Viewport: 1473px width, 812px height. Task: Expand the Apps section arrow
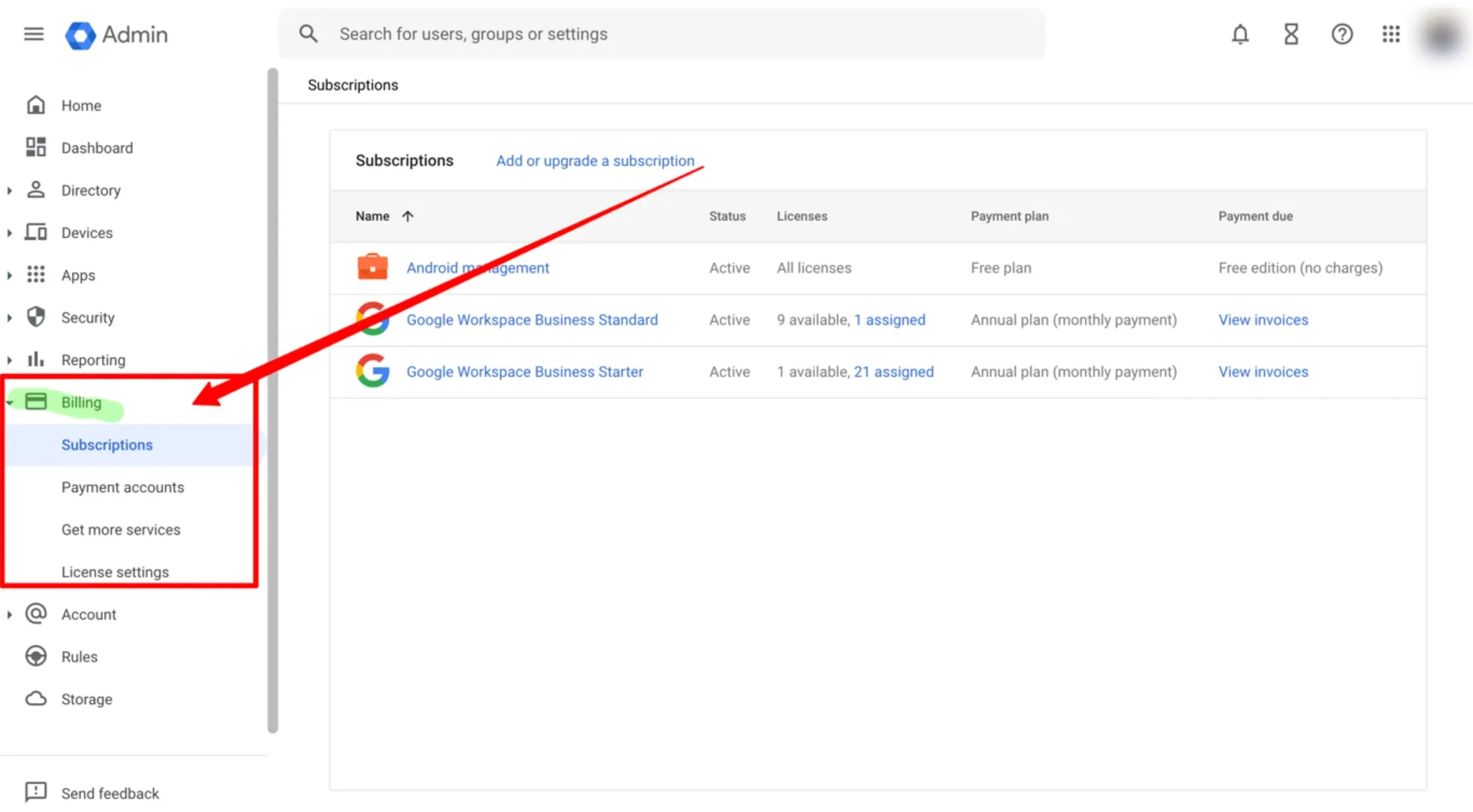pyautogui.click(x=9, y=275)
